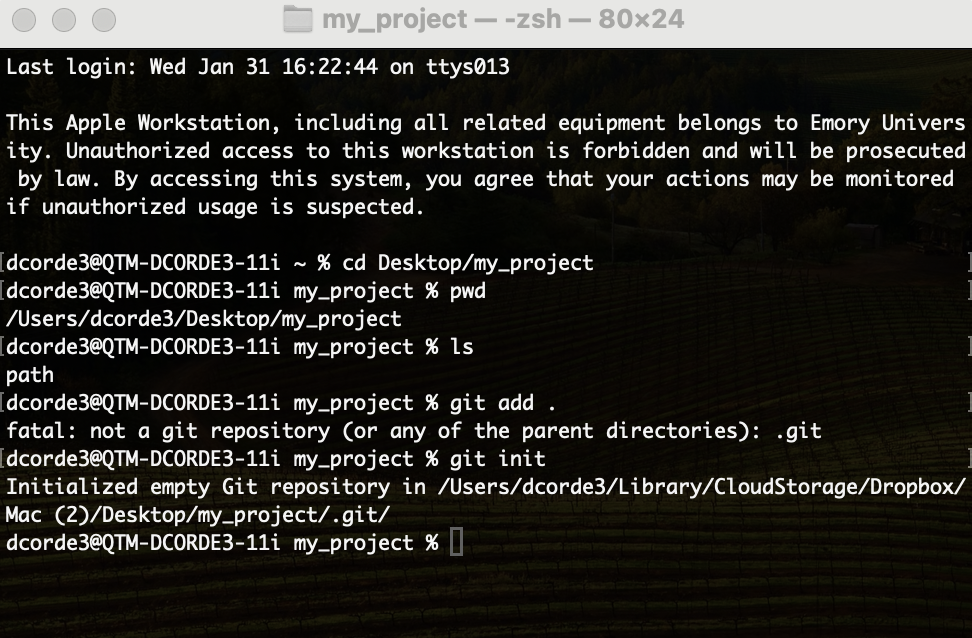Click the "cd Desktop/my_project" command text
The width and height of the screenshot is (972, 638).
[468, 263]
